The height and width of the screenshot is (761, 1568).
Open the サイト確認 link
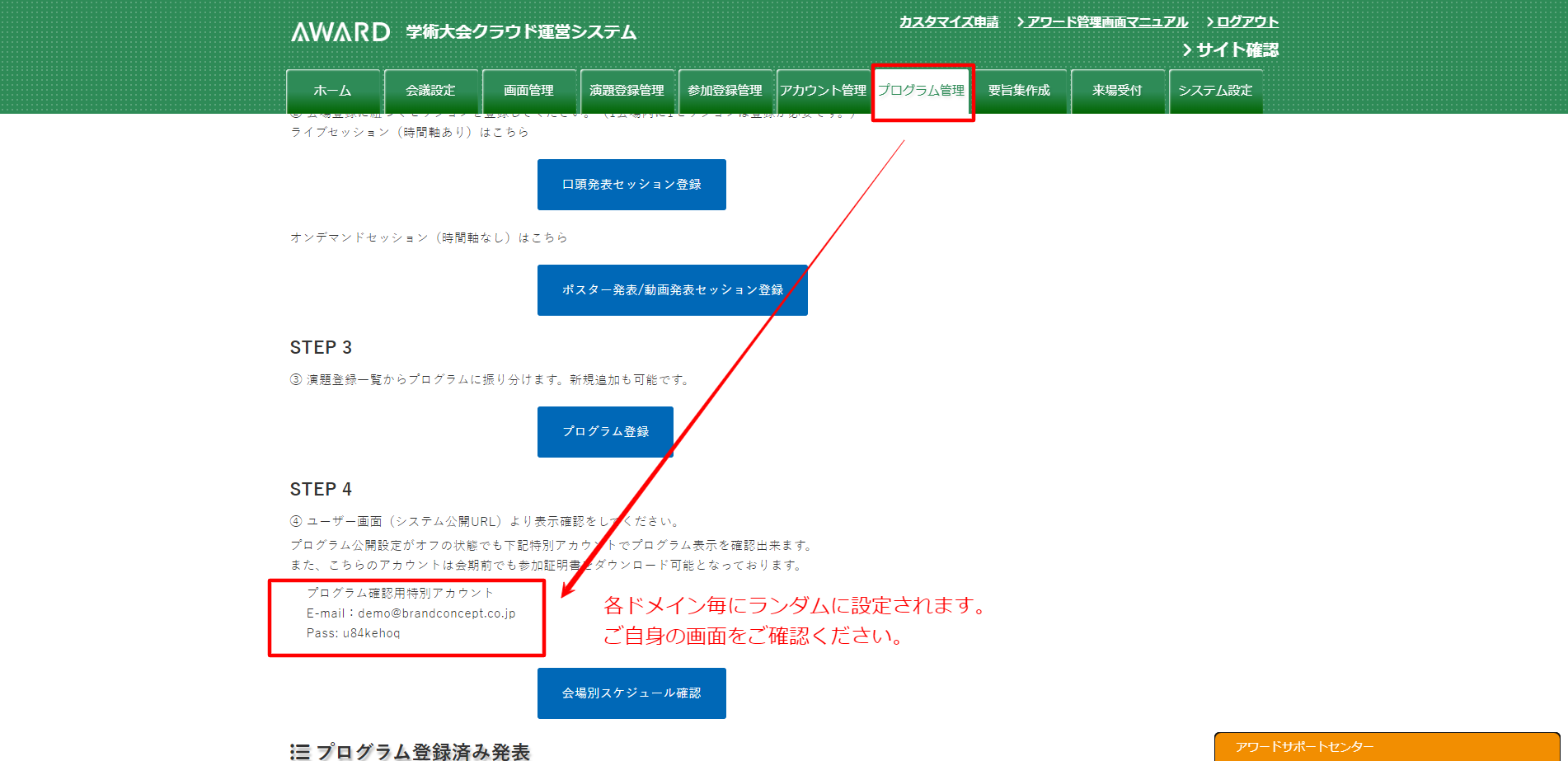click(x=1237, y=50)
